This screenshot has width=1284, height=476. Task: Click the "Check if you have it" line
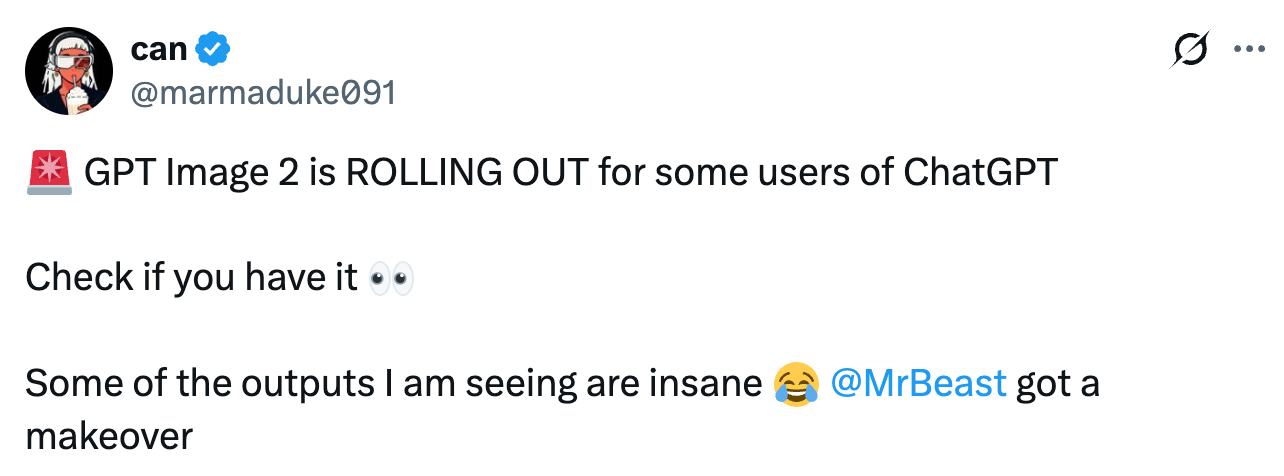191,278
